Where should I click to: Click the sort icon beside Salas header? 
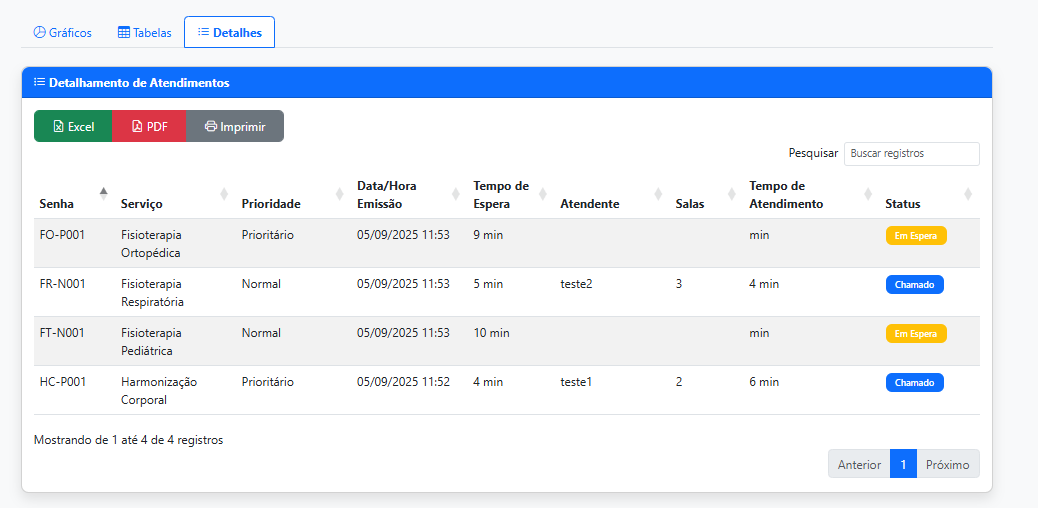(x=732, y=193)
